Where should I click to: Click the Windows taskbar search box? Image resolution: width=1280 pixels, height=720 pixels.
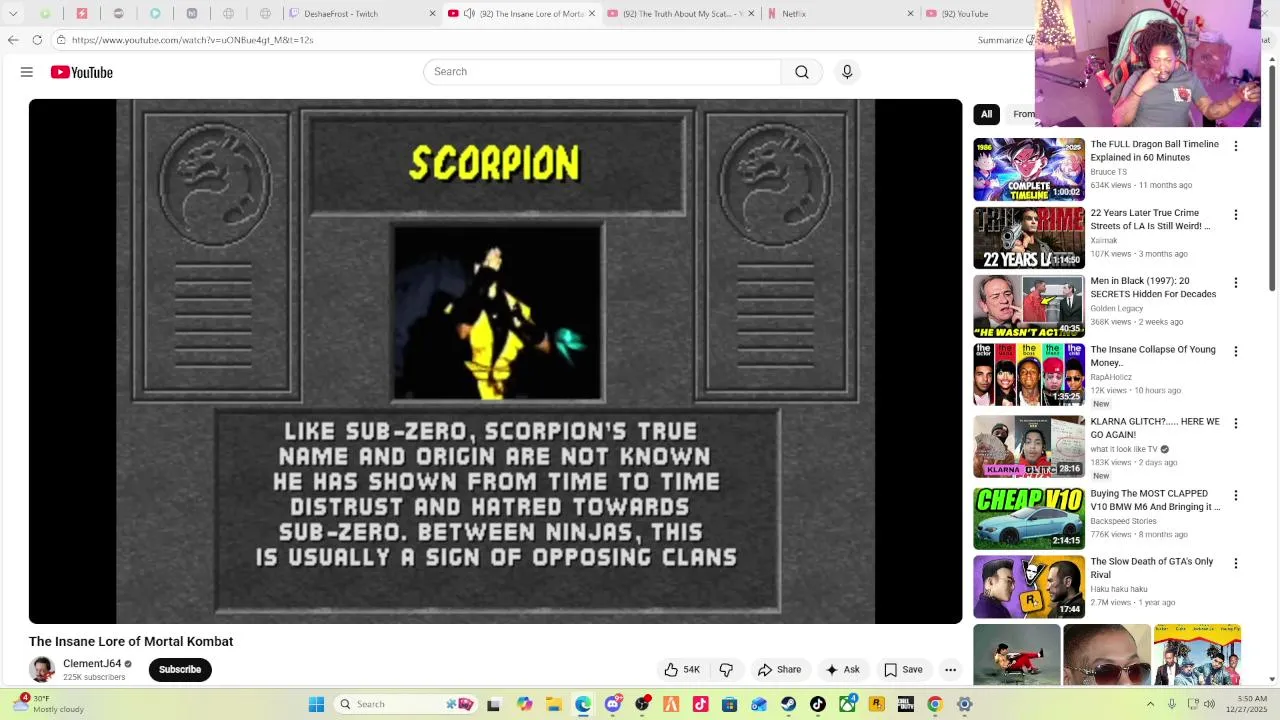coord(405,704)
